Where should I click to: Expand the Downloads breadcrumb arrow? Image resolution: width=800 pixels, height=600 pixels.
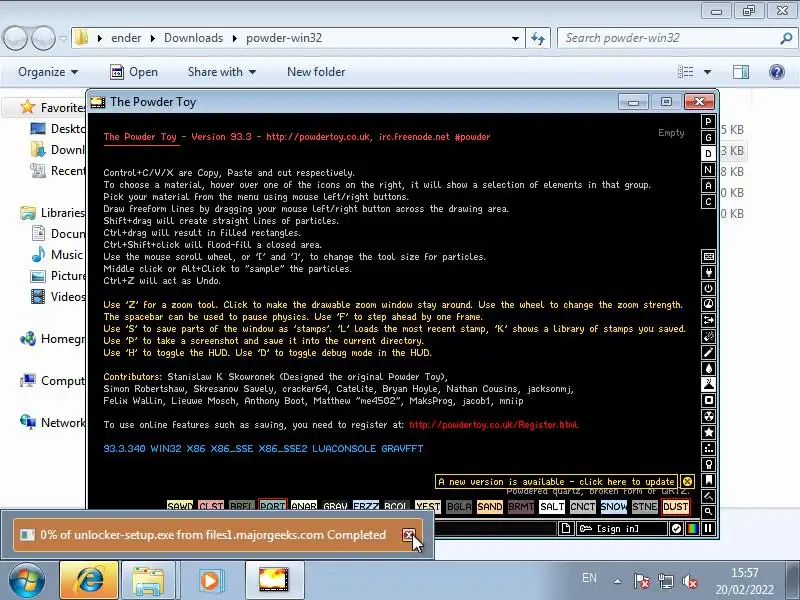coord(234,38)
